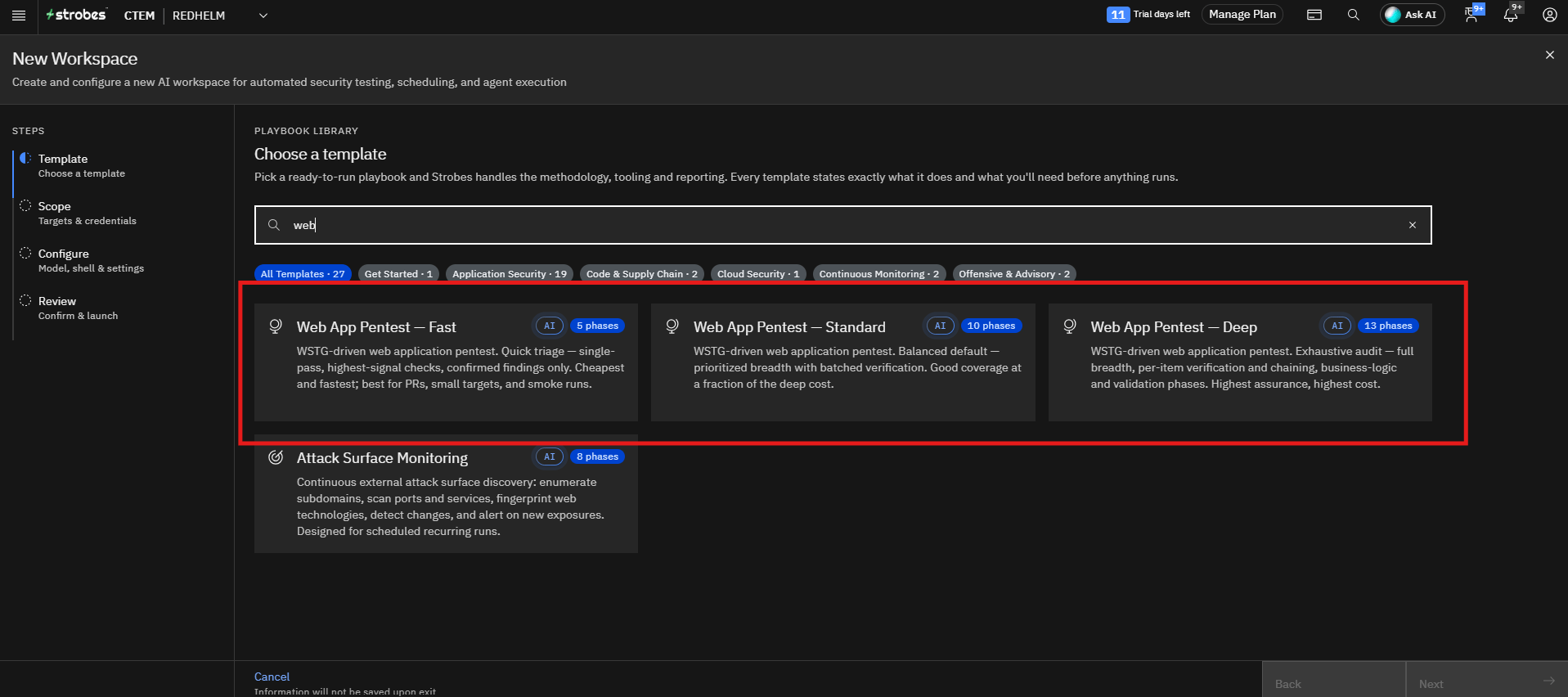This screenshot has height=697, width=1568.
Task: Select the Web App Pentest — Deep template title
Action: [1174, 327]
